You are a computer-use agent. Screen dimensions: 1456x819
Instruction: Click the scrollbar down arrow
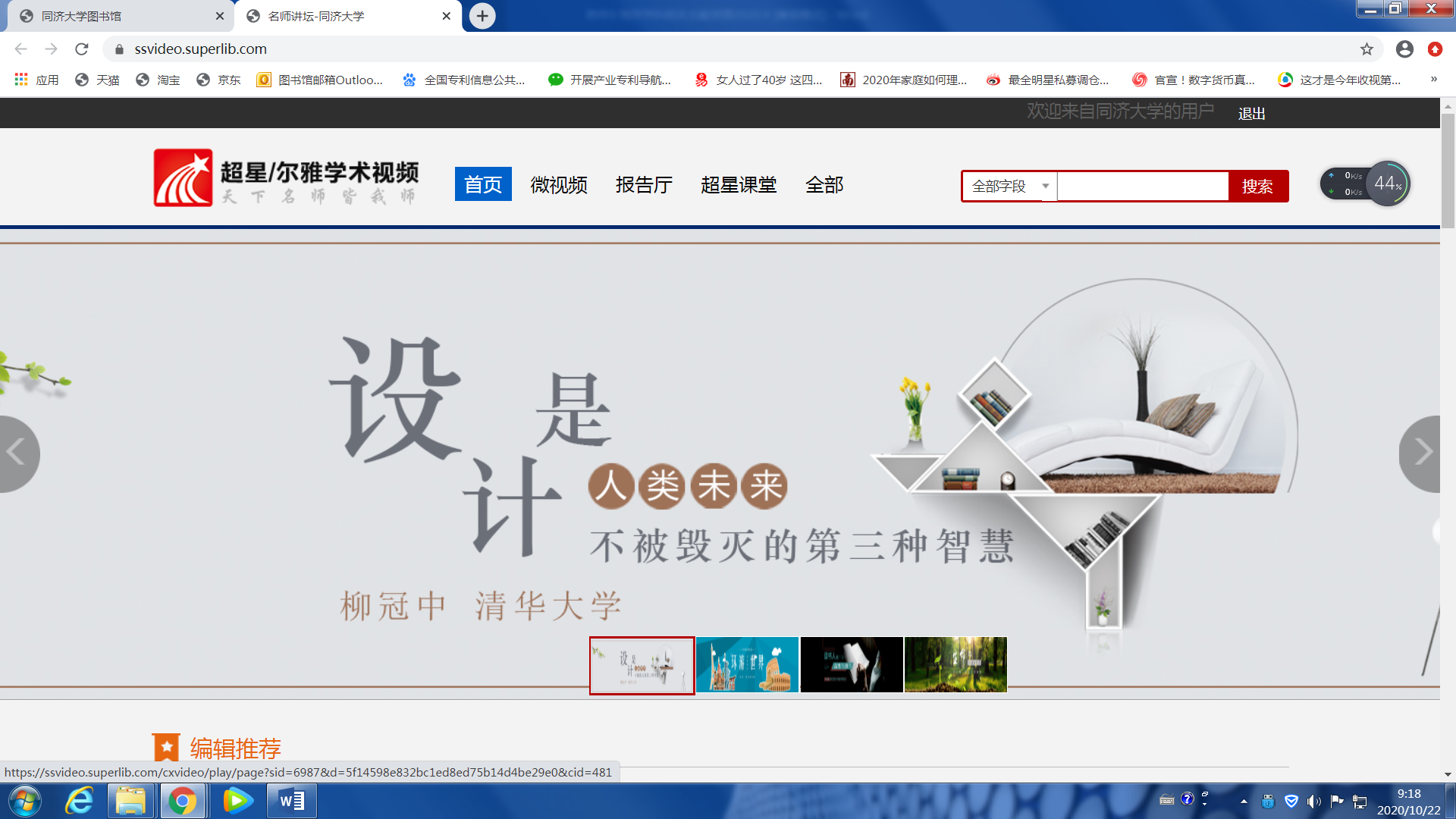[x=1448, y=774]
